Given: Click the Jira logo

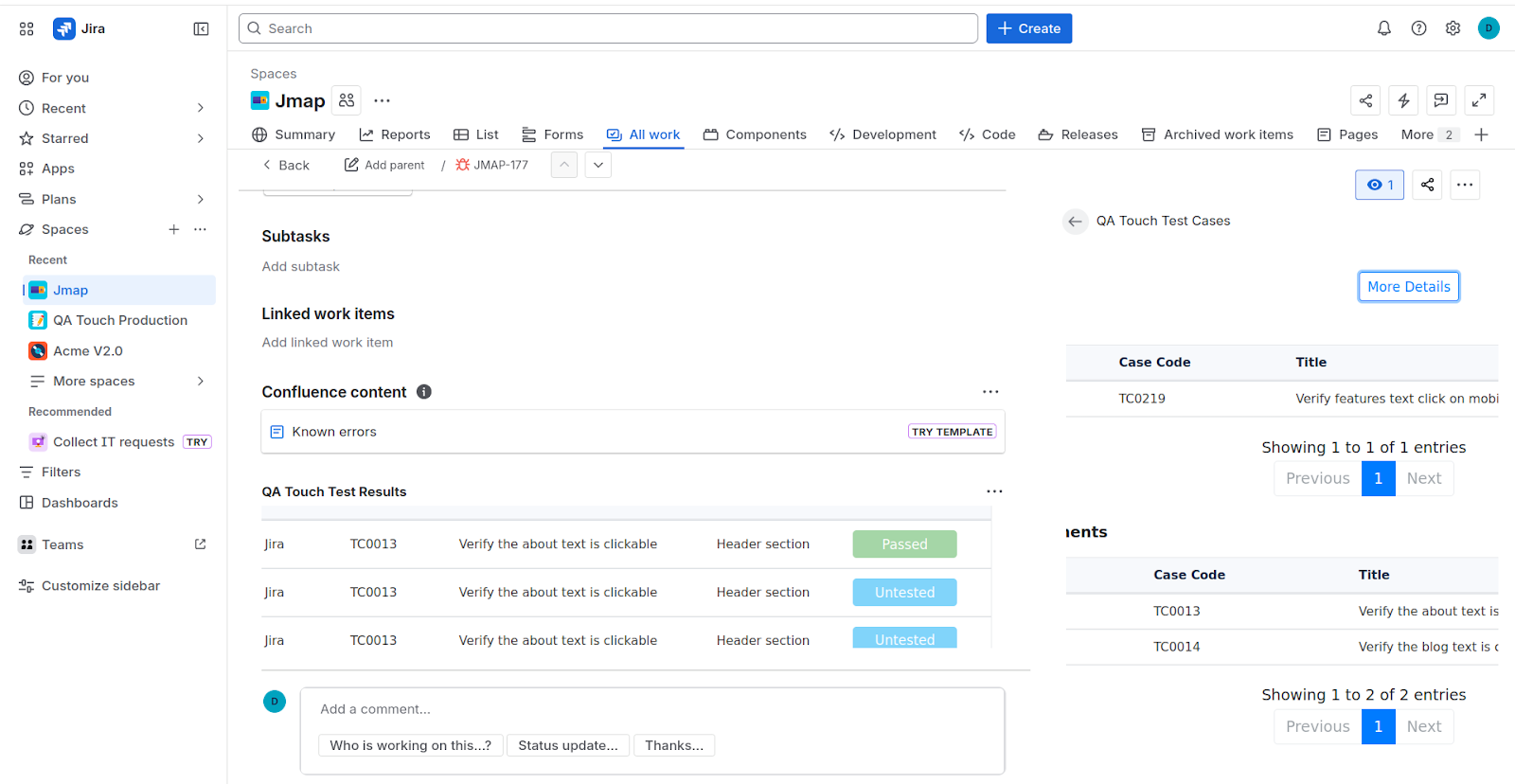Looking at the screenshot, I should [x=80, y=29].
